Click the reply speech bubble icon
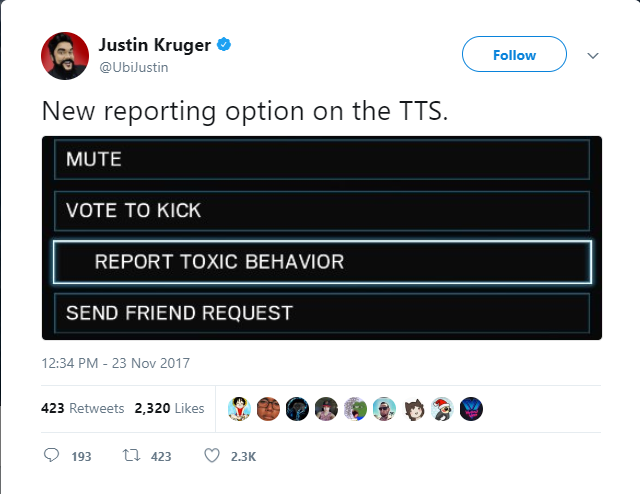This screenshot has width=640, height=494. 52,456
